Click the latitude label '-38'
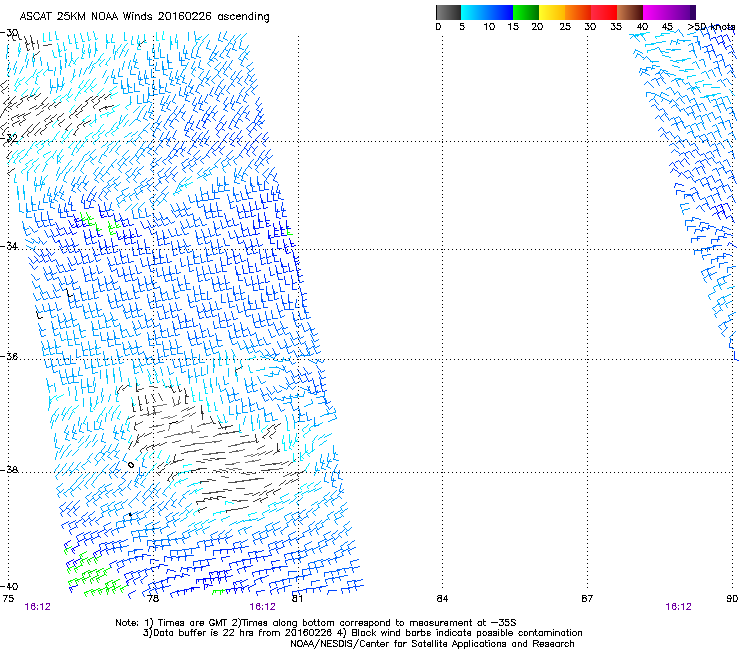Image resolution: width=740 pixels, height=650 pixels. coord(9,470)
